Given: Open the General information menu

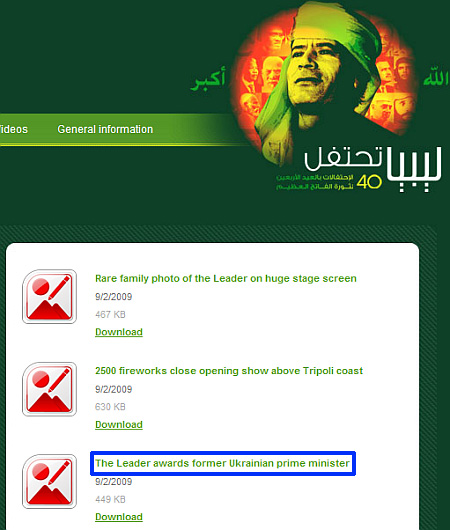Looking at the screenshot, I should [105, 129].
